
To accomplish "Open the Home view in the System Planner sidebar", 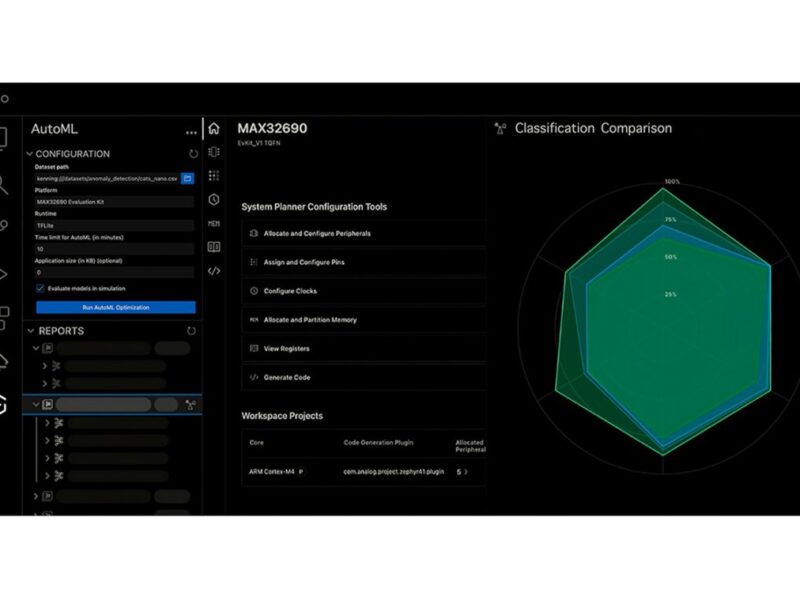I will pos(214,129).
